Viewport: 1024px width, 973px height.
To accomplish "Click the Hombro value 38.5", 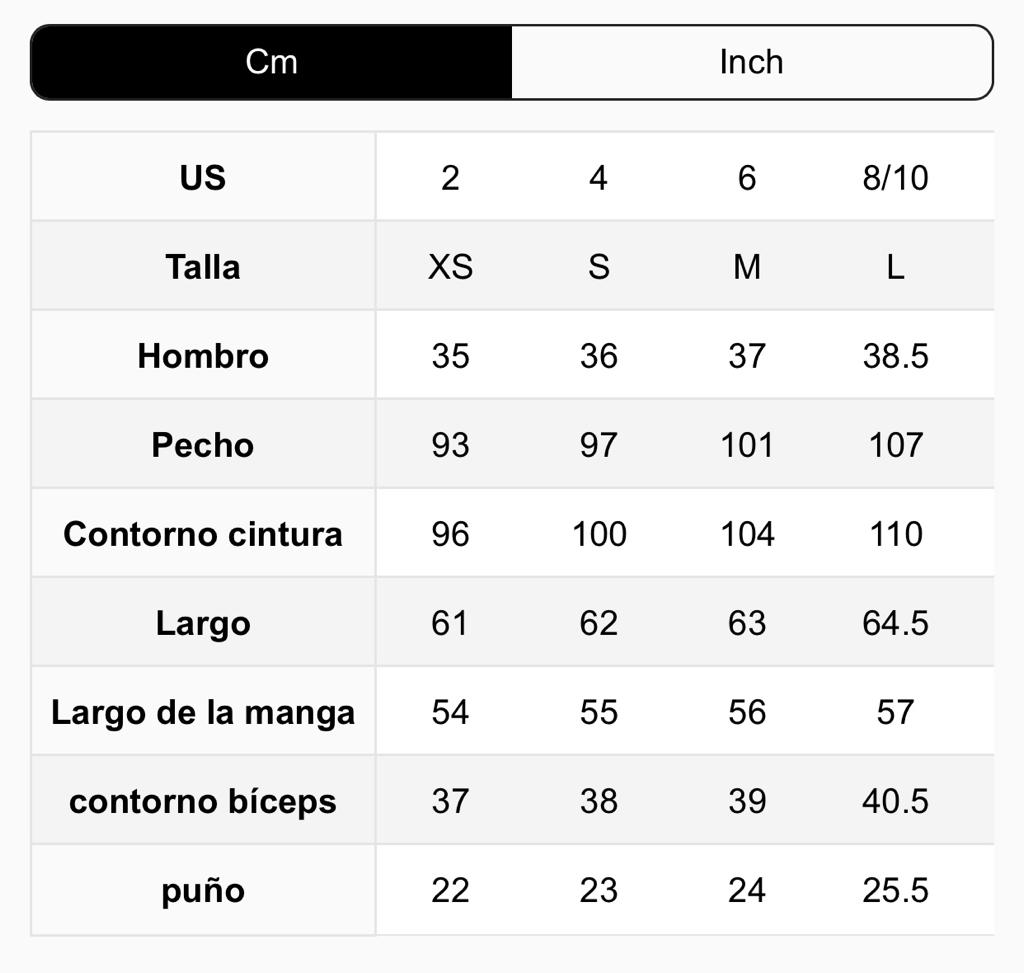I will 895,356.
